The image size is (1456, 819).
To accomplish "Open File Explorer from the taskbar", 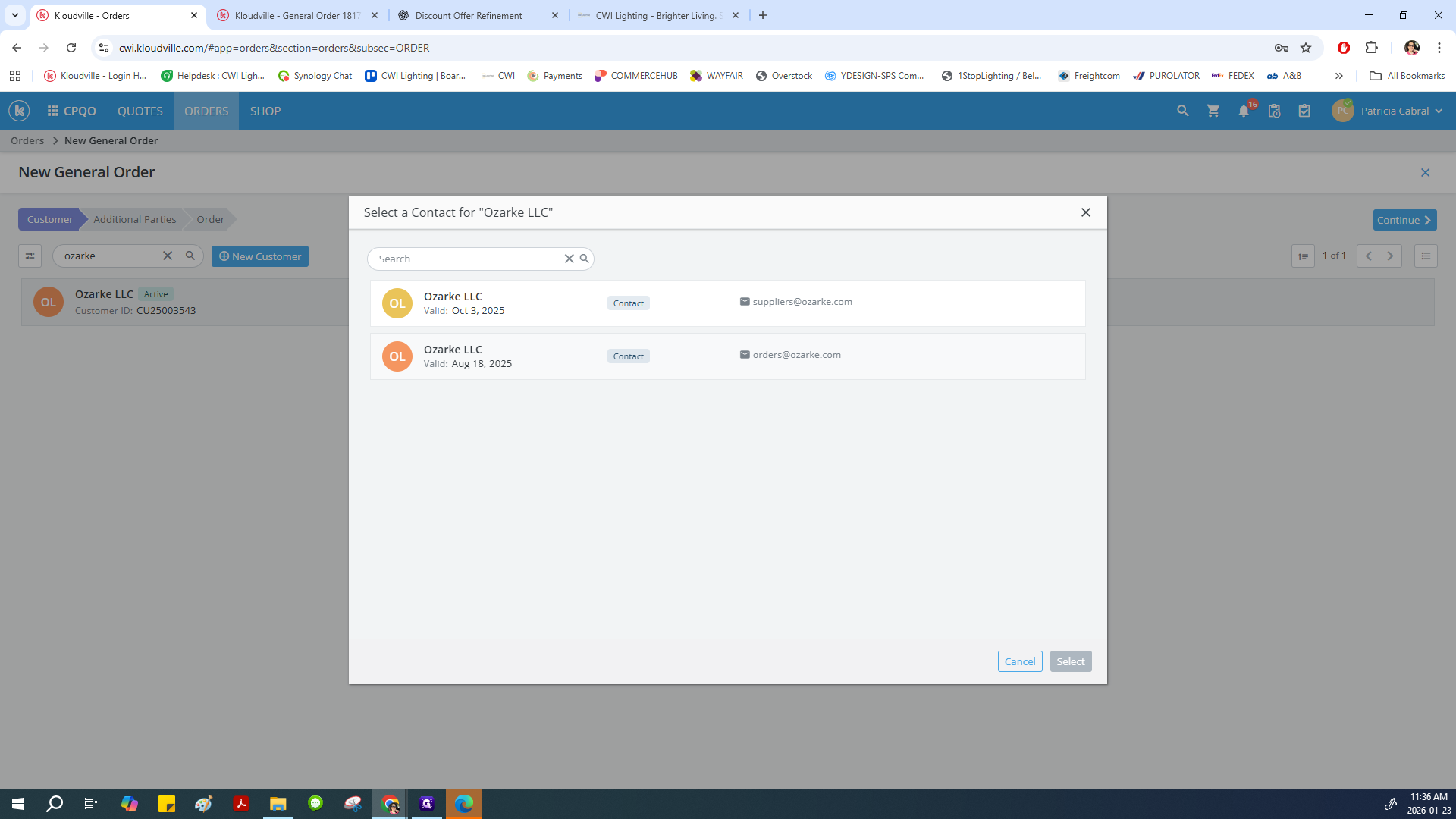I will [278, 803].
